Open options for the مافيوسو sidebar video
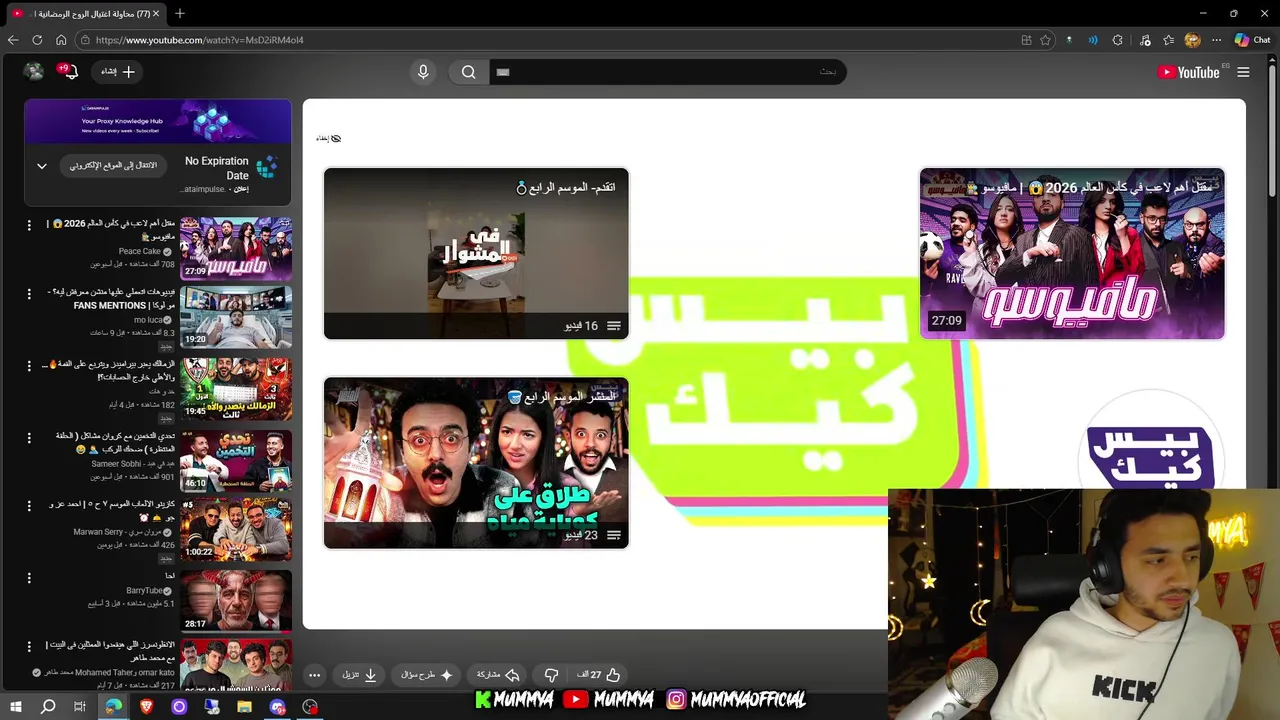This screenshot has height=720, width=1280. coord(29,225)
